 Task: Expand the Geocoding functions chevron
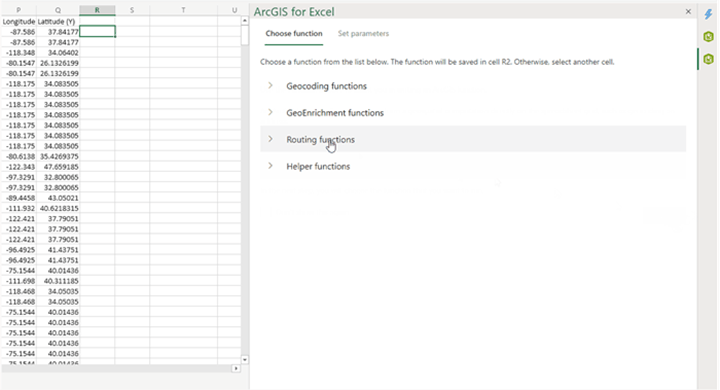click(x=270, y=85)
